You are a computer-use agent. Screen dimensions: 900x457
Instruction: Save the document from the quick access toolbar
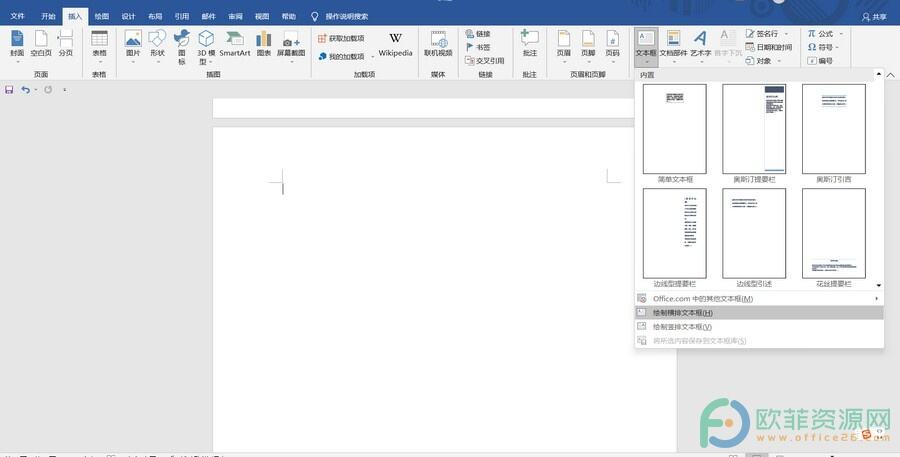pyautogui.click(x=9, y=90)
